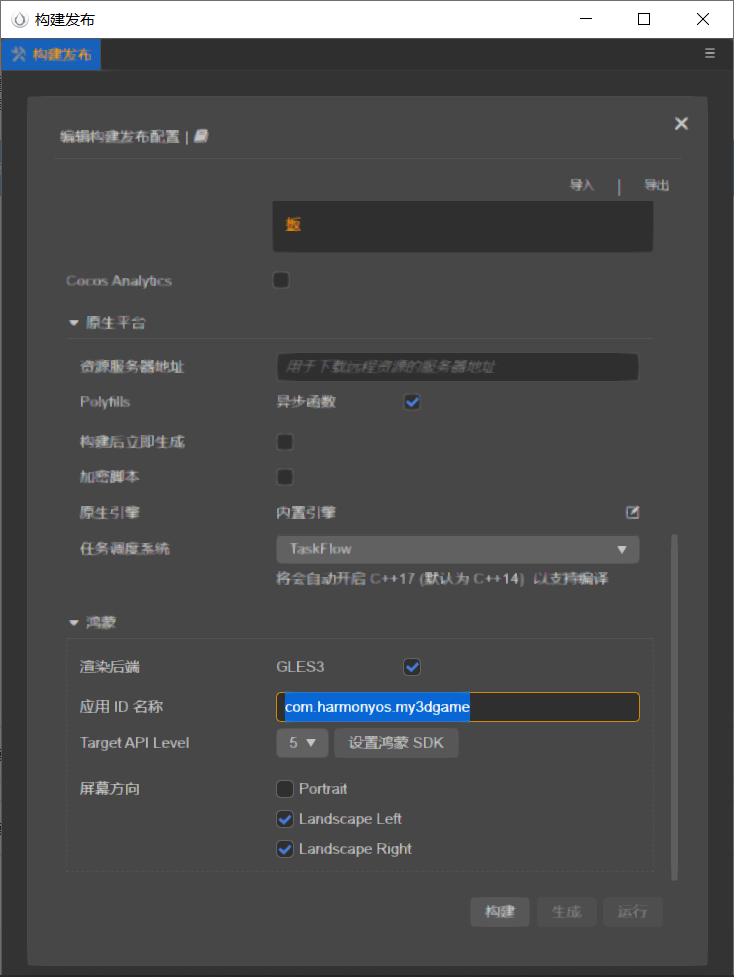Uncheck the GLES3 render backend checkbox
The width and height of the screenshot is (734, 977).
412,667
